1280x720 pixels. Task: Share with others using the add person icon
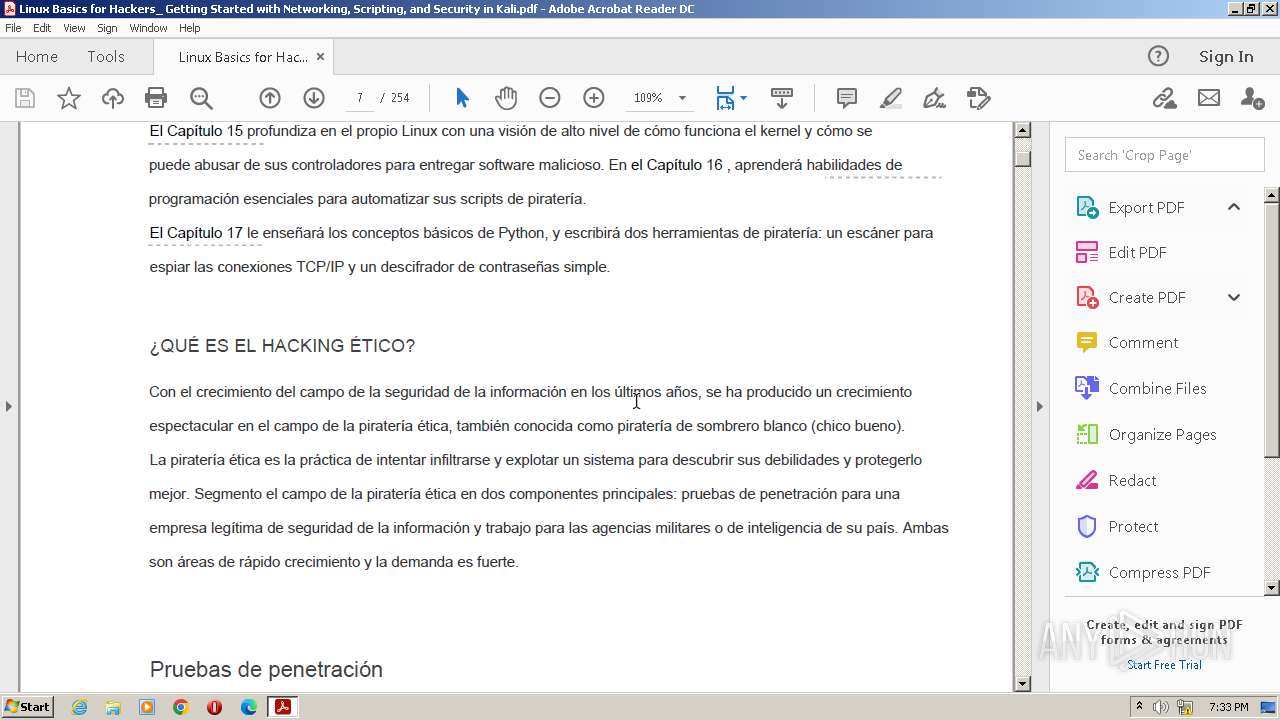(1252, 98)
